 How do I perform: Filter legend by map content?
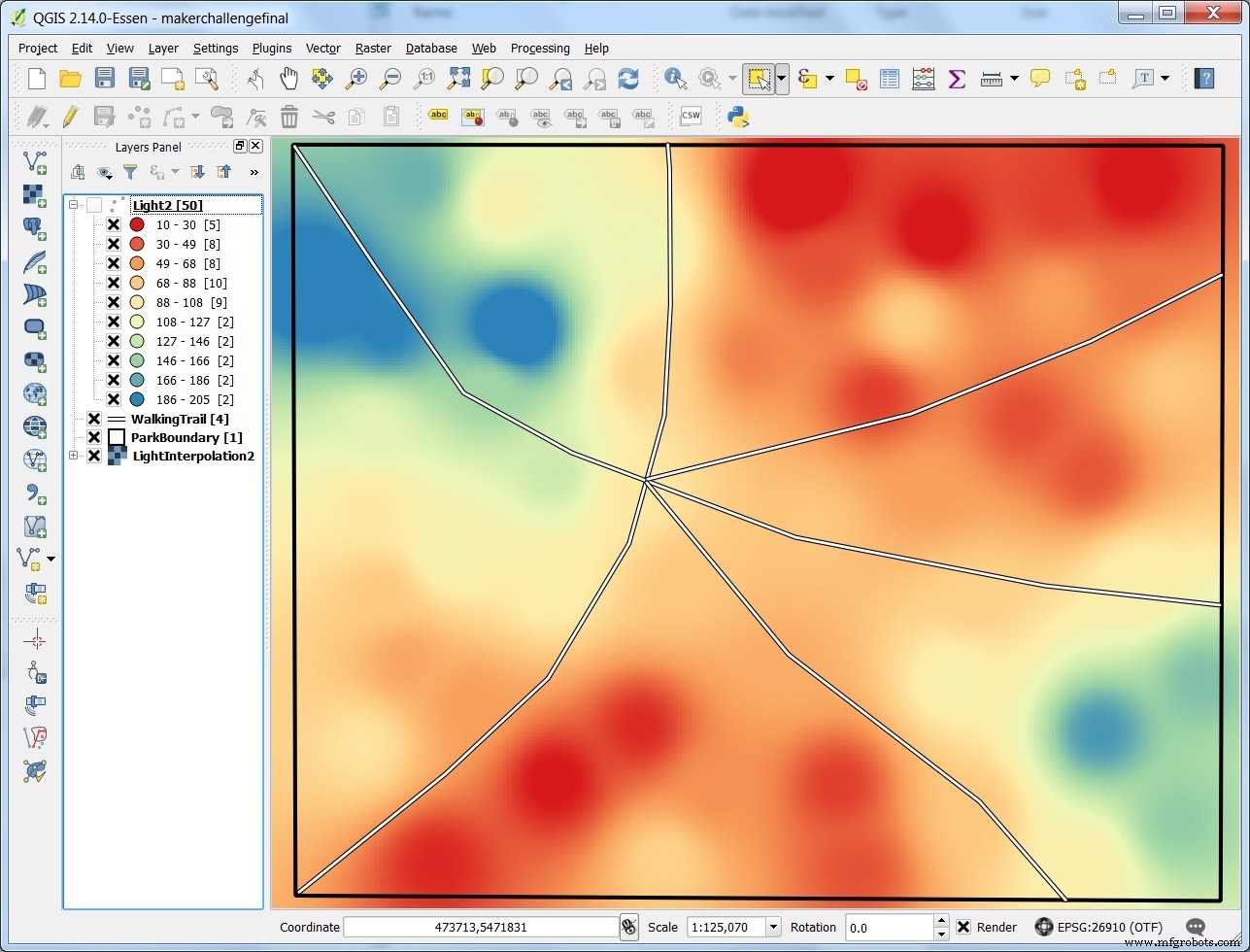130,172
